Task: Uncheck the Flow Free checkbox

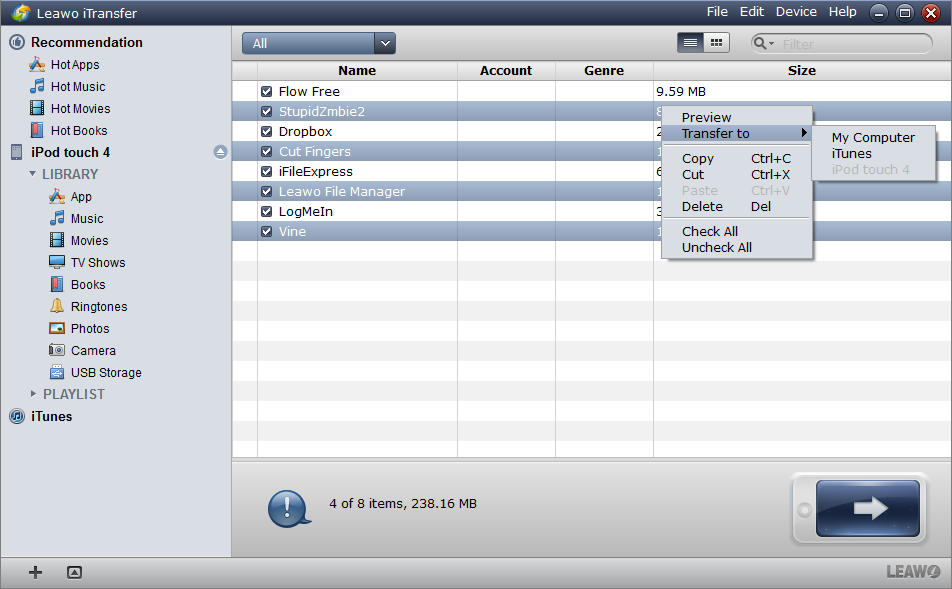Action: [266, 91]
